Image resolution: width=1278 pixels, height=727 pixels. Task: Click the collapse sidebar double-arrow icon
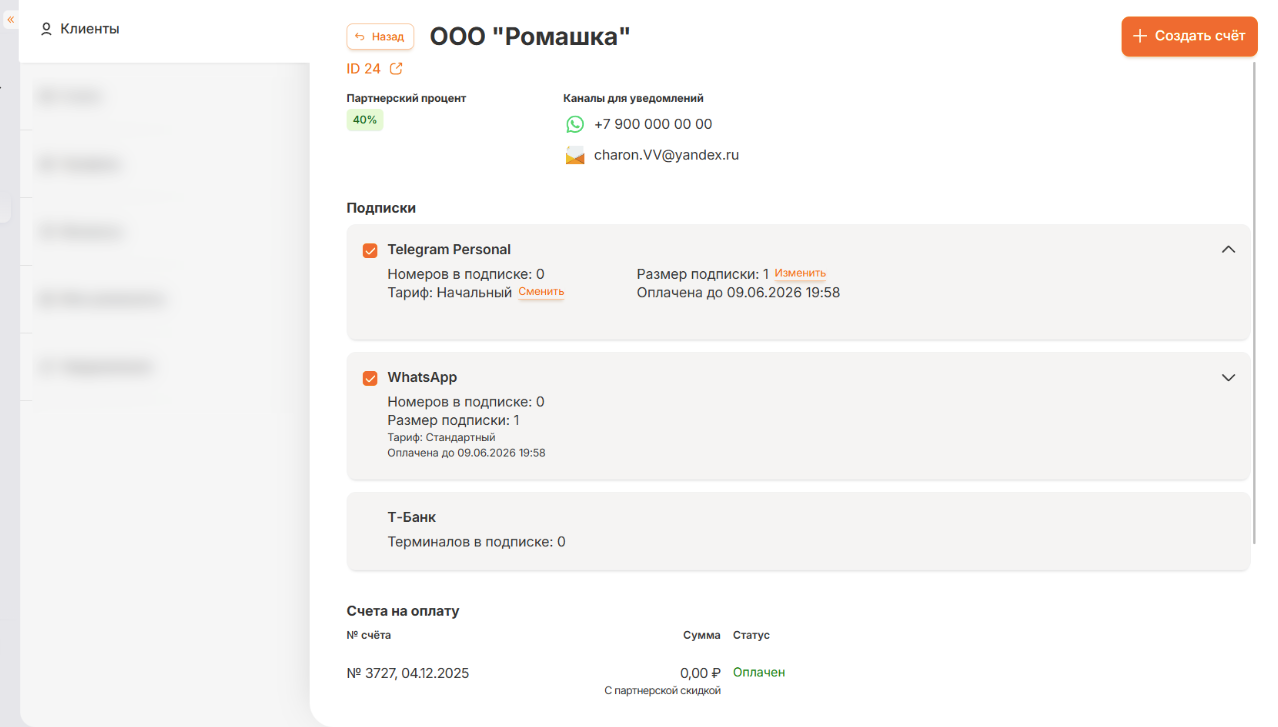[11, 20]
